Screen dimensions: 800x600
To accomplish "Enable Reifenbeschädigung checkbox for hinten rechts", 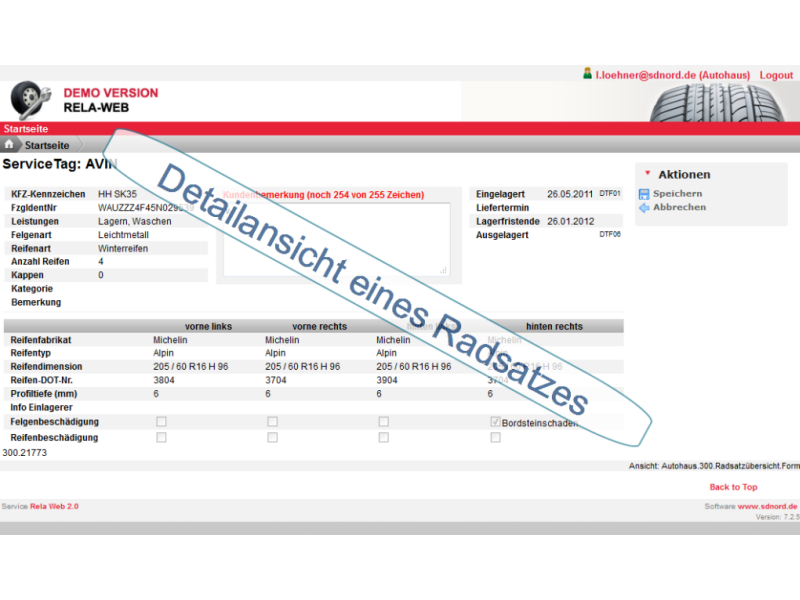I will [x=495, y=438].
